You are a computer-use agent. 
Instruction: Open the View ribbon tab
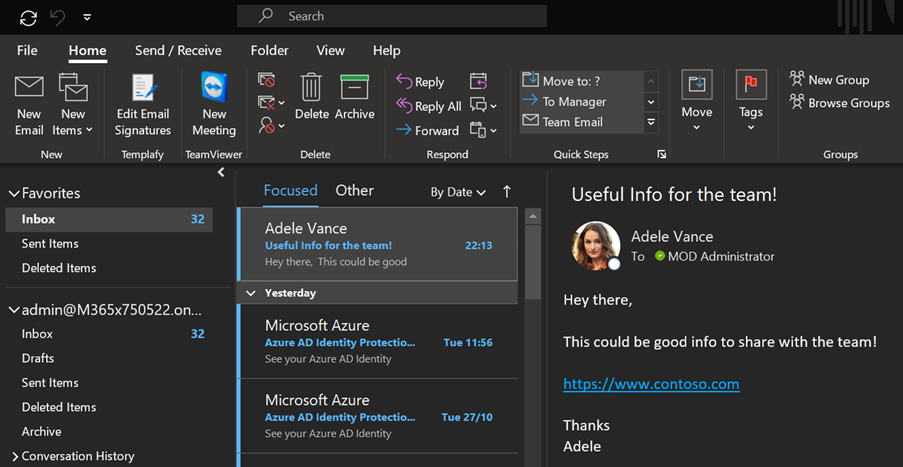coord(331,51)
